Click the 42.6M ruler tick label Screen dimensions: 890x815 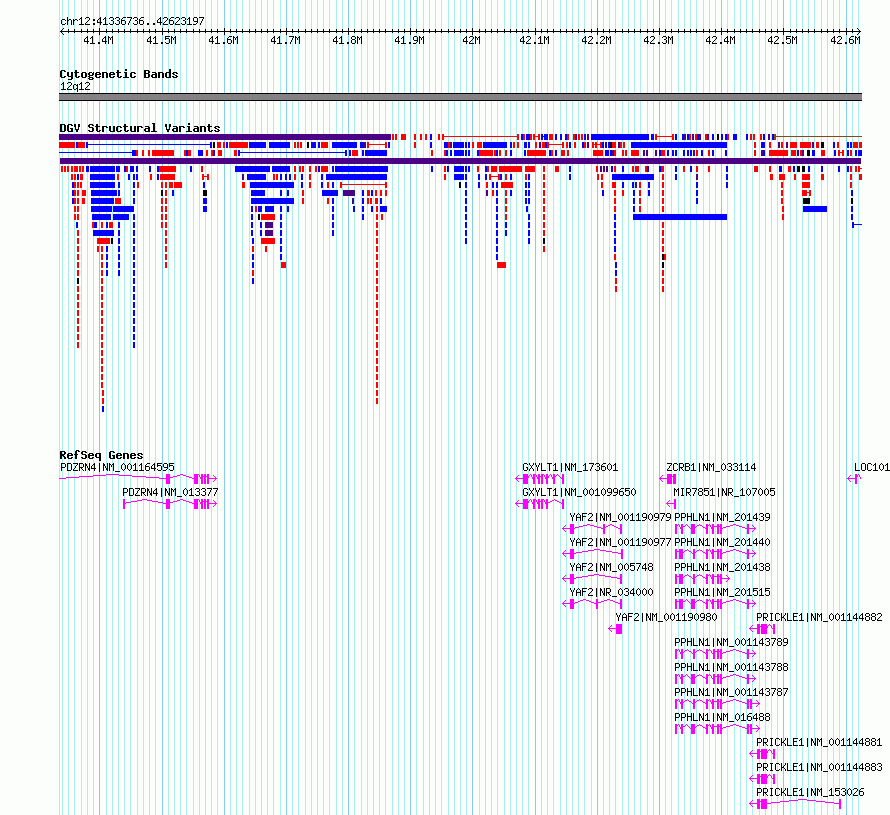845,40
